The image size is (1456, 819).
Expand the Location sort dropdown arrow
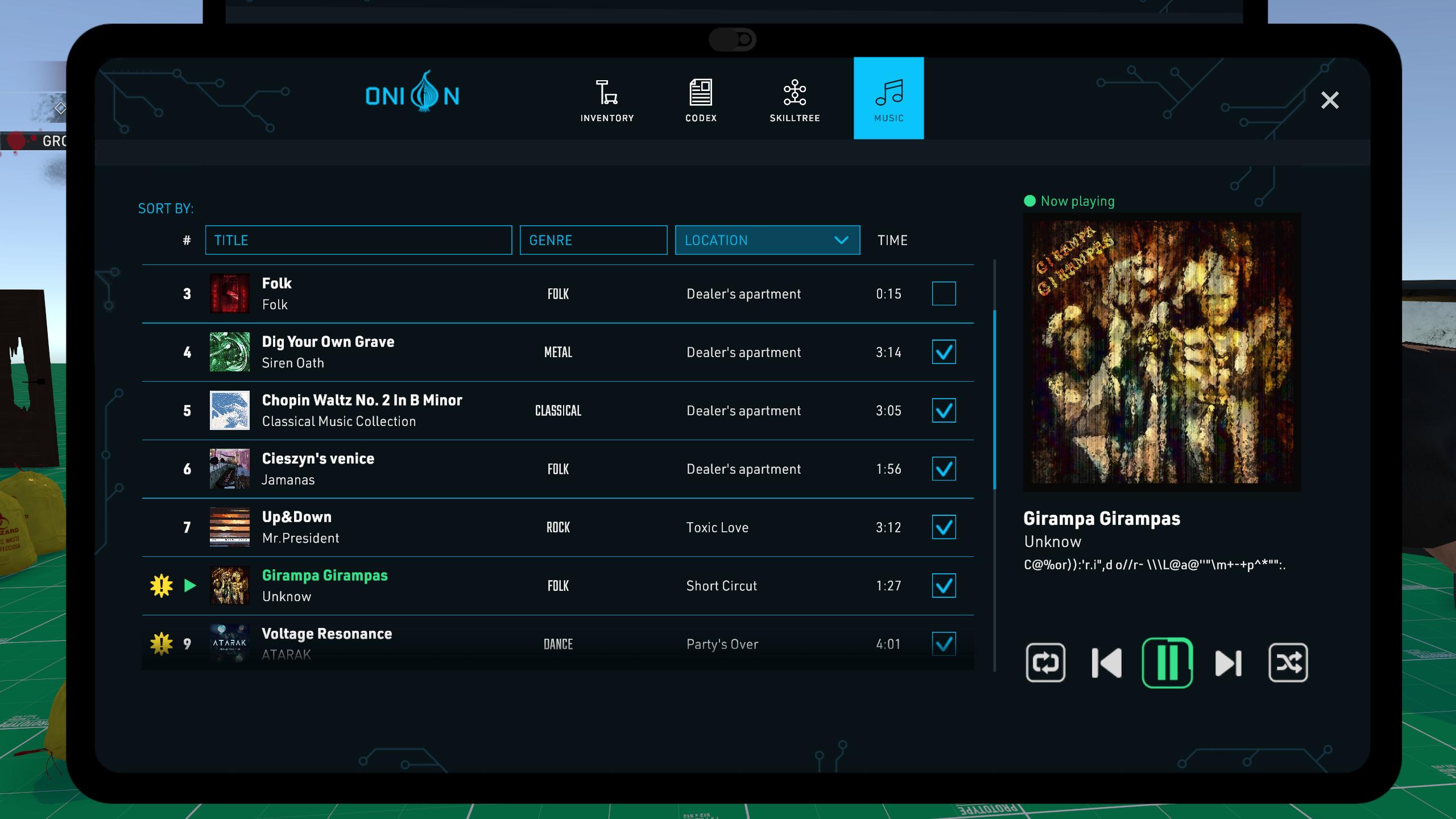(841, 240)
